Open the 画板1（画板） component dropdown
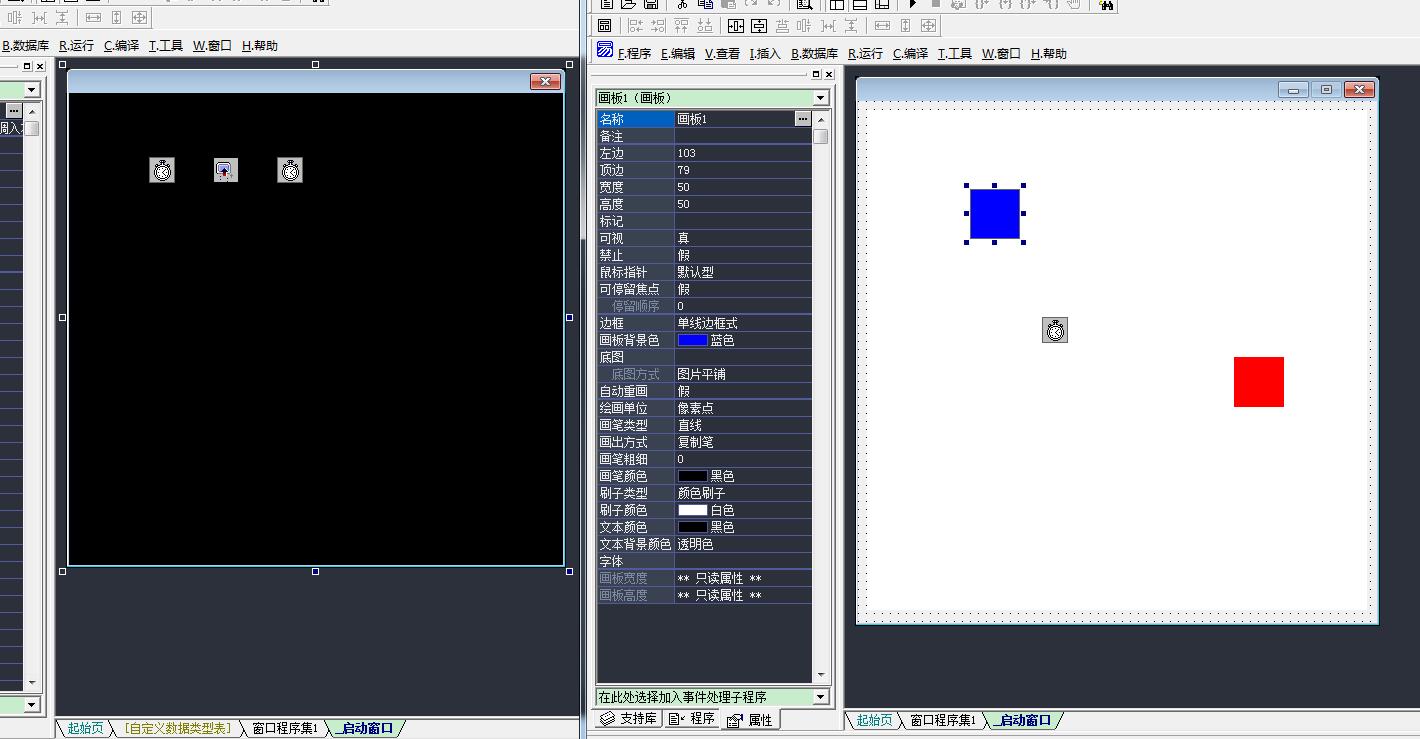The width and height of the screenshot is (1420, 739). pos(821,98)
